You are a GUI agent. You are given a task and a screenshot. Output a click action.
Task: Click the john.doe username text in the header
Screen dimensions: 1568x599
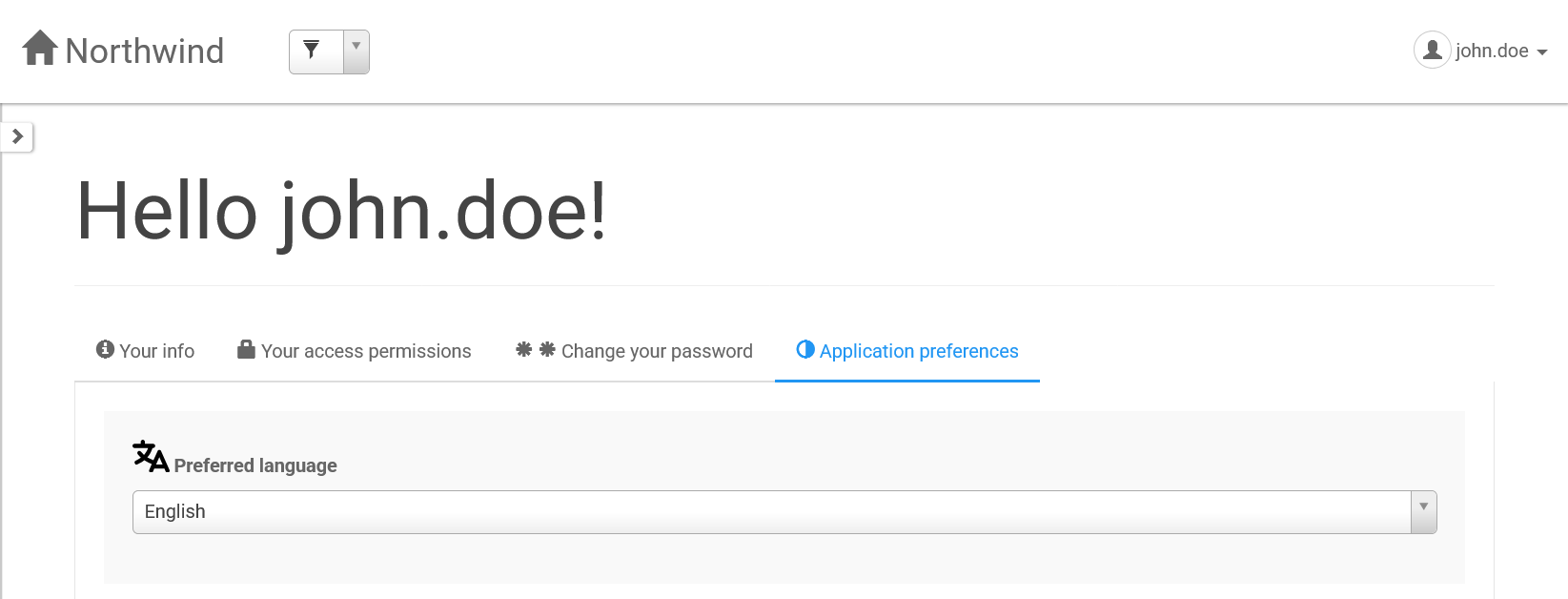tap(1492, 51)
